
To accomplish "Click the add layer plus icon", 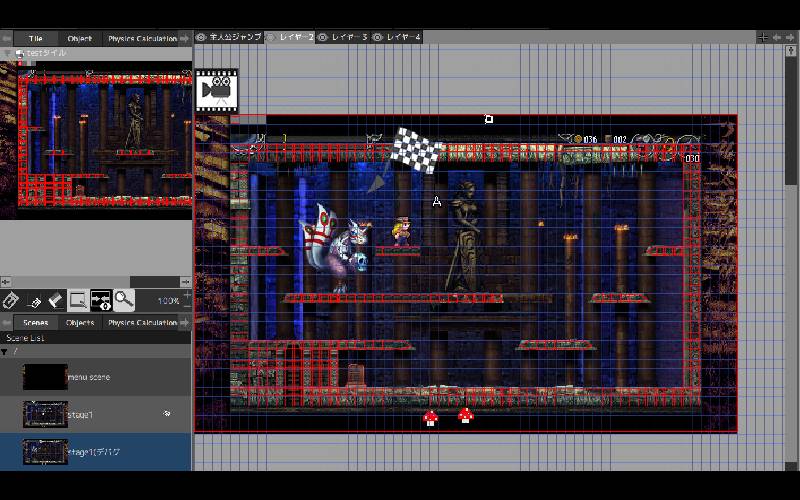I will tap(763, 37).
